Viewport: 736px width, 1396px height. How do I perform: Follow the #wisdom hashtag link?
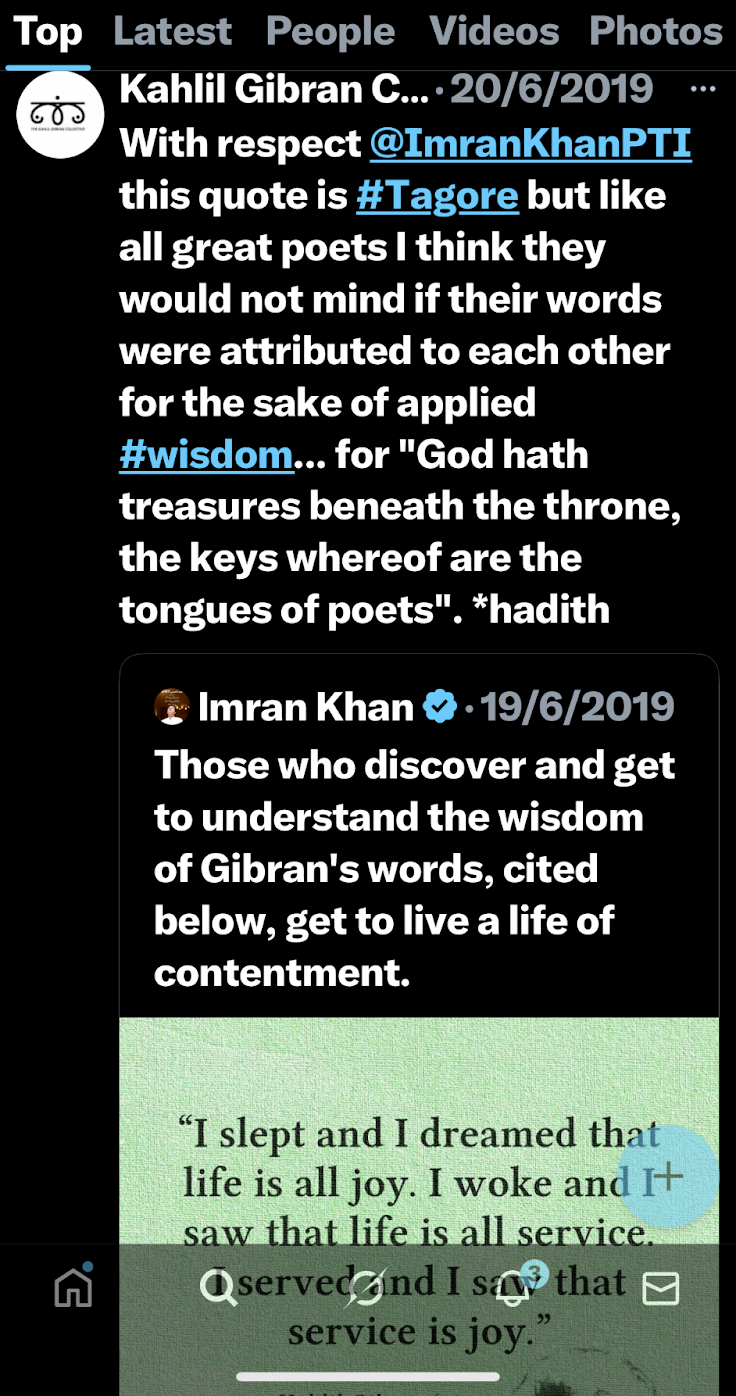pos(206,455)
